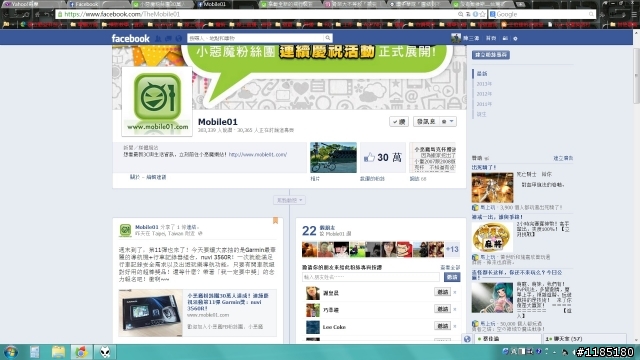Open Garmin nuvi 3560R article link
Screen dimensions: 640x360
(228, 302)
